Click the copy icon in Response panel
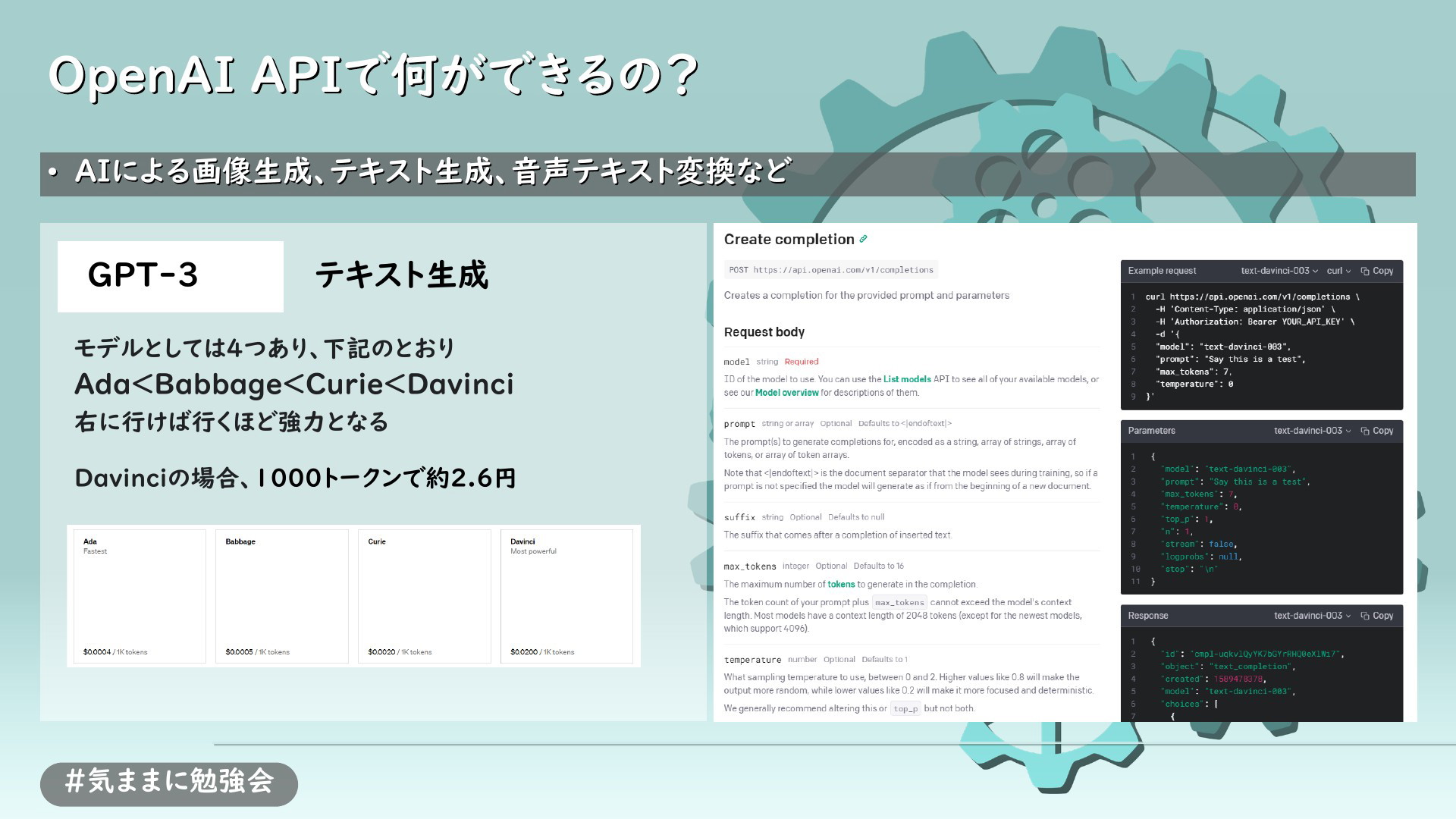 pyautogui.click(x=1365, y=616)
